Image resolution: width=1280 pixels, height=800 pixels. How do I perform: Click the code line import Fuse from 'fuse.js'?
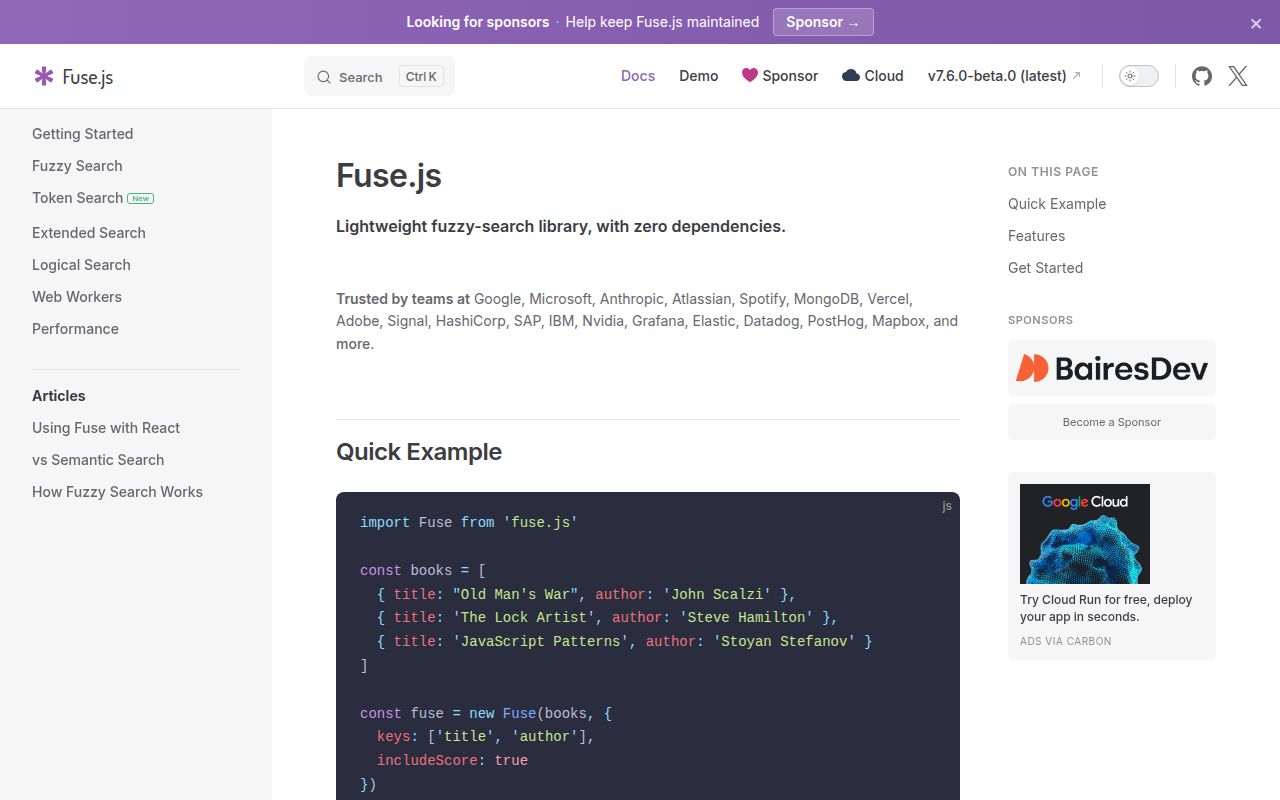tap(469, 522)
